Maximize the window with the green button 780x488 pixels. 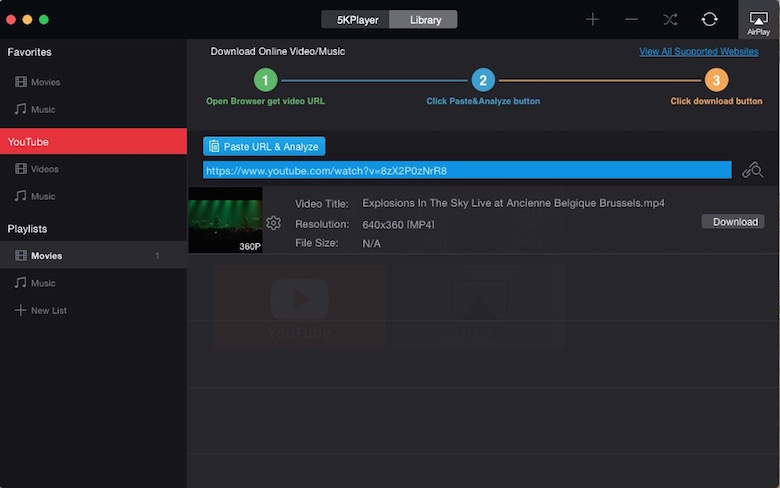pos(44,19)
